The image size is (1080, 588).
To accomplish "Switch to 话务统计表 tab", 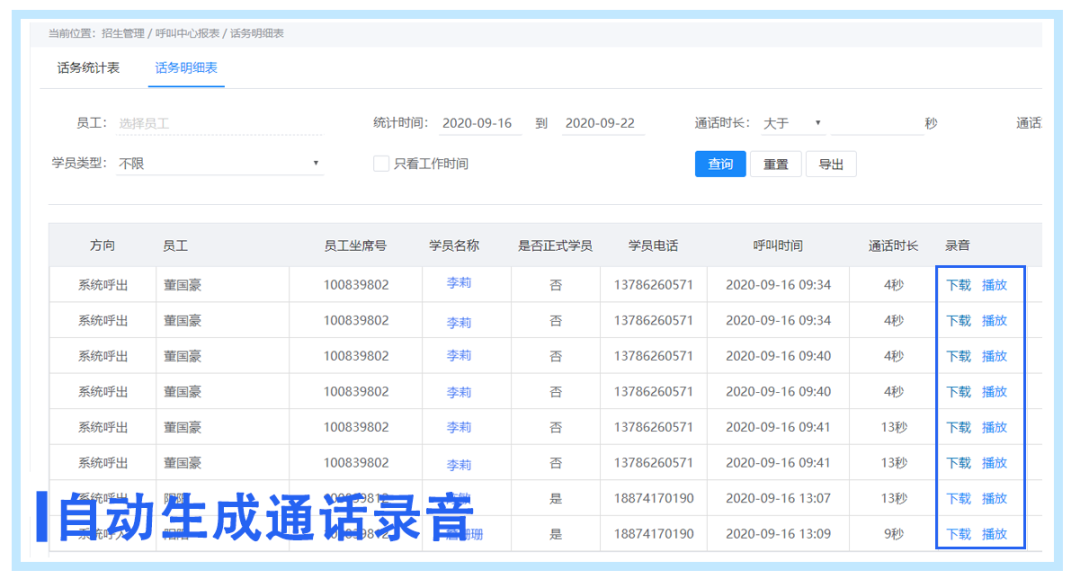I will [x=88, y=68].
